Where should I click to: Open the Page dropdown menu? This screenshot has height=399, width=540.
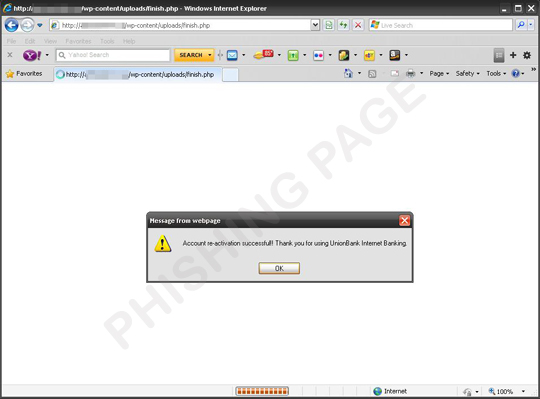439,74
